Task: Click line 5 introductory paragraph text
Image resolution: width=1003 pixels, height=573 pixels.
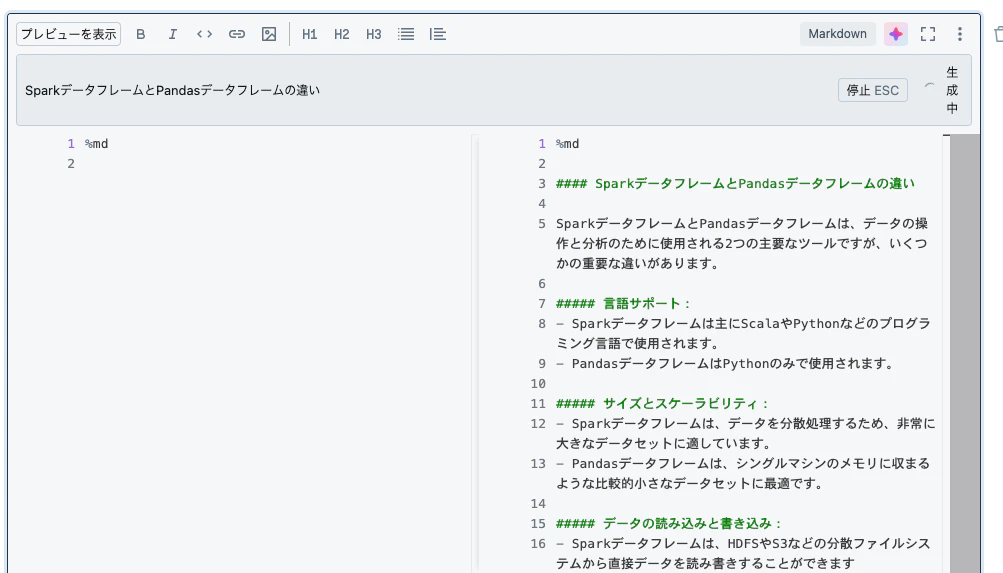Action: coord(742,244)
